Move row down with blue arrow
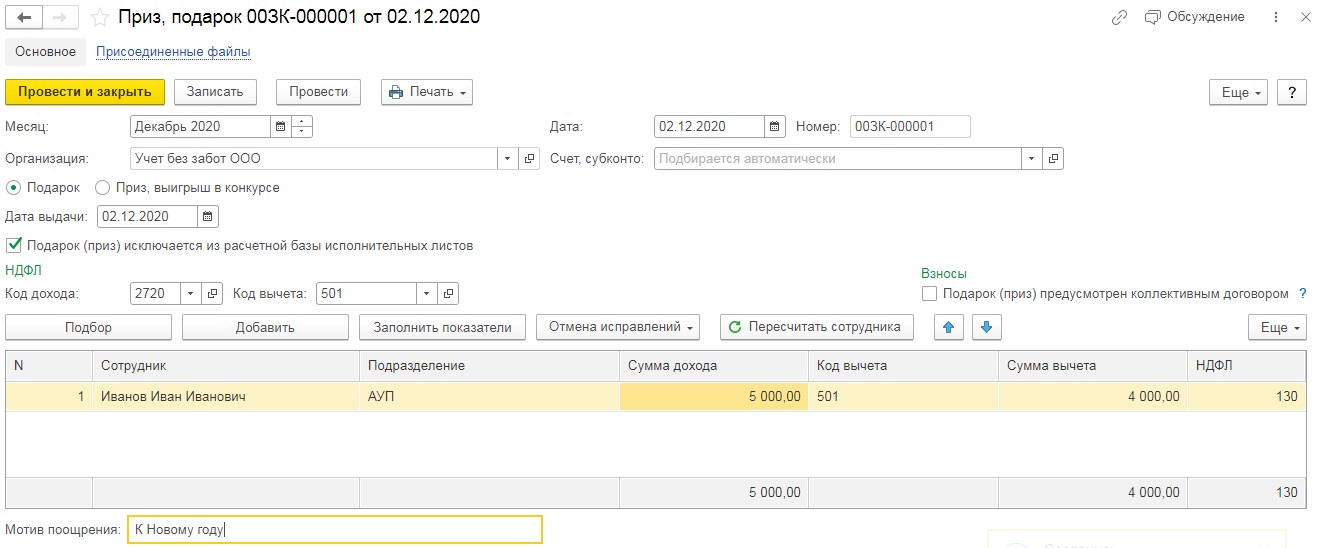Screen dimensions: 1319x548 tap(986, 327)
